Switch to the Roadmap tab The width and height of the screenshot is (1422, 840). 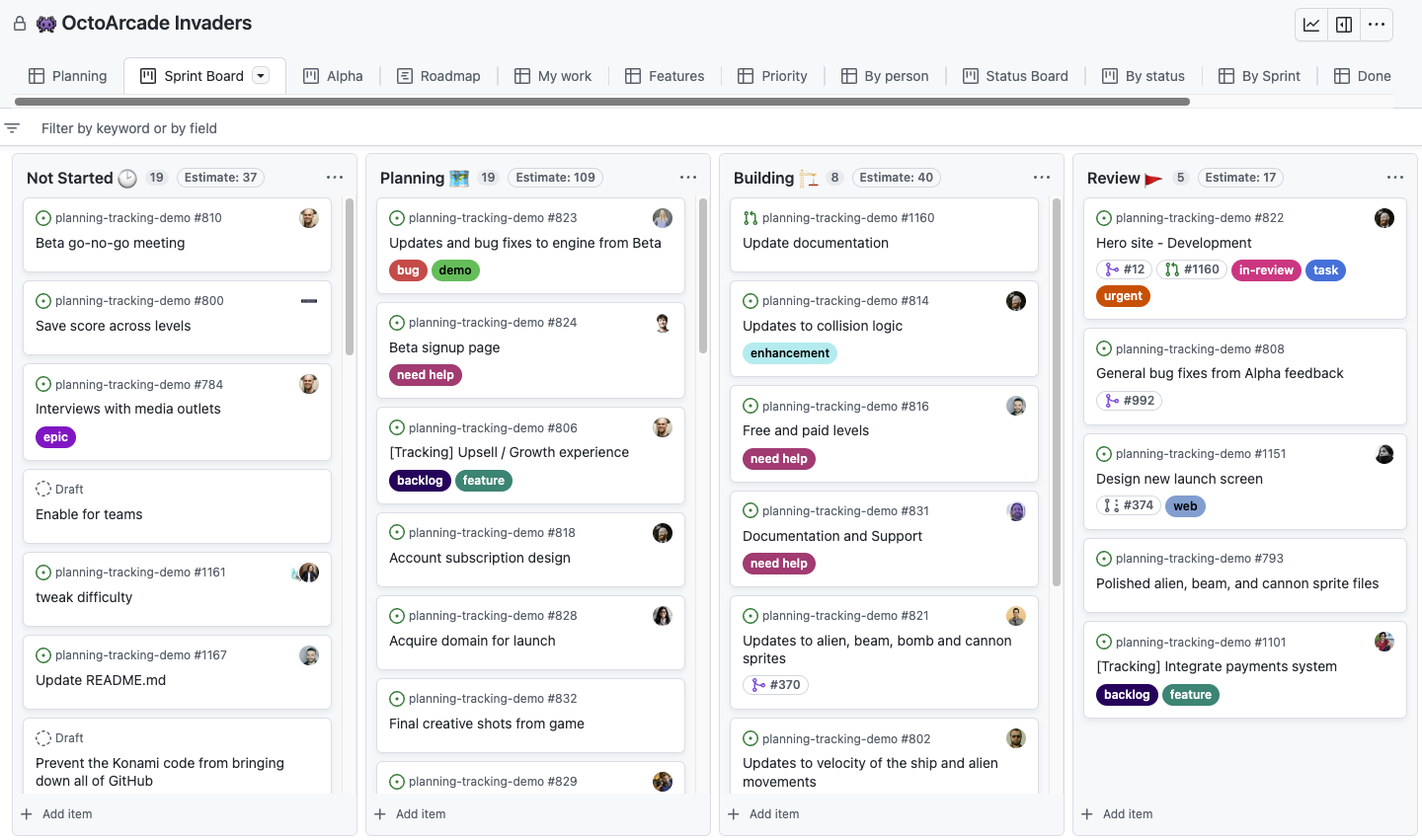click(x=438, y=75)
